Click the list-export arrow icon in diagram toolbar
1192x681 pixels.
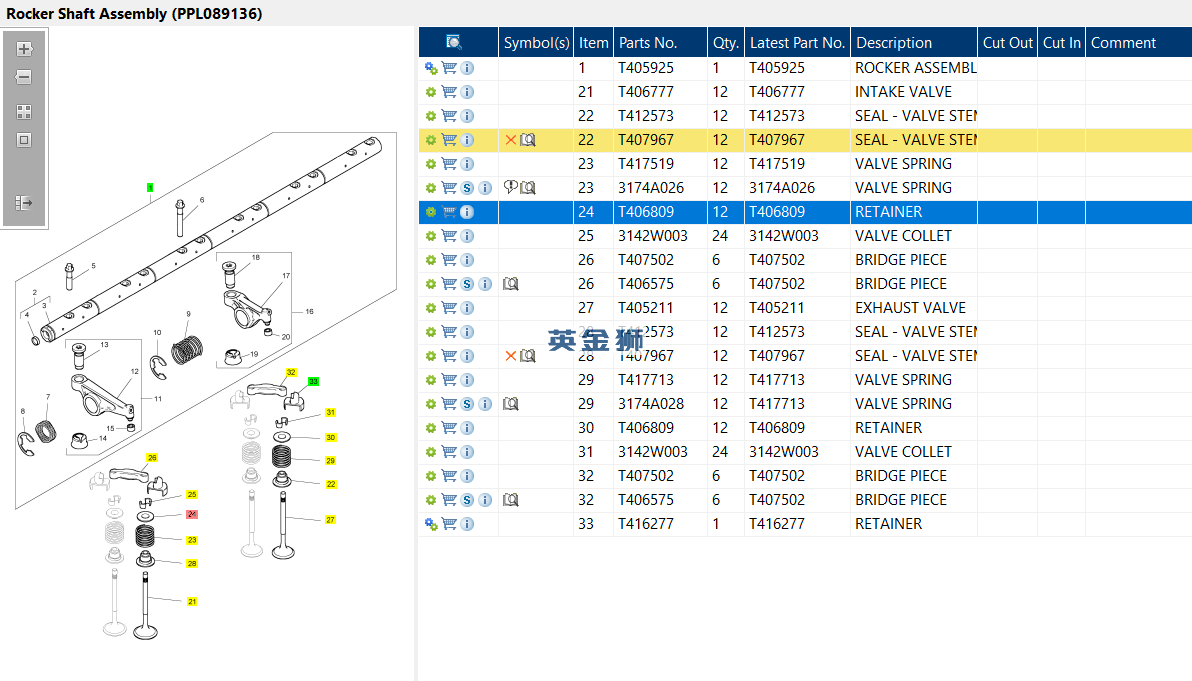[24, 203]
